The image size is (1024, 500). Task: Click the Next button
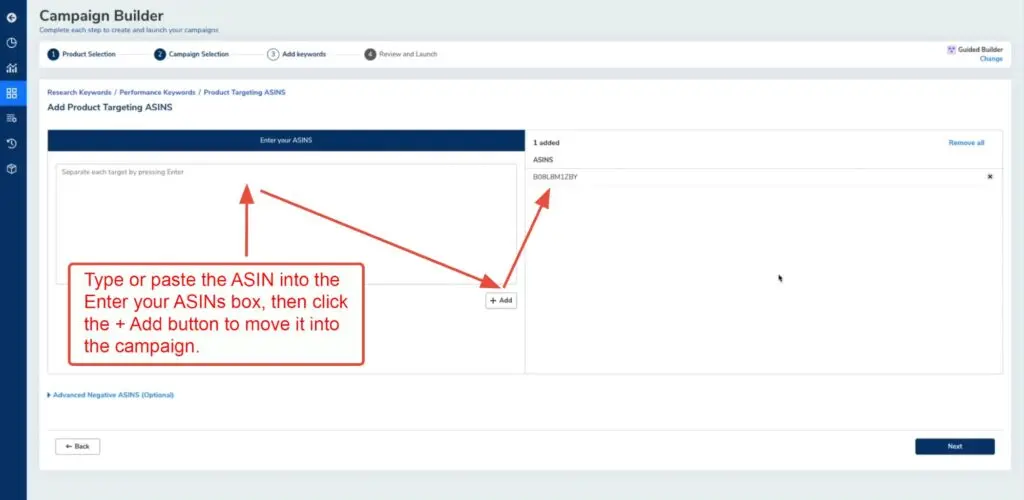[954, 446]
